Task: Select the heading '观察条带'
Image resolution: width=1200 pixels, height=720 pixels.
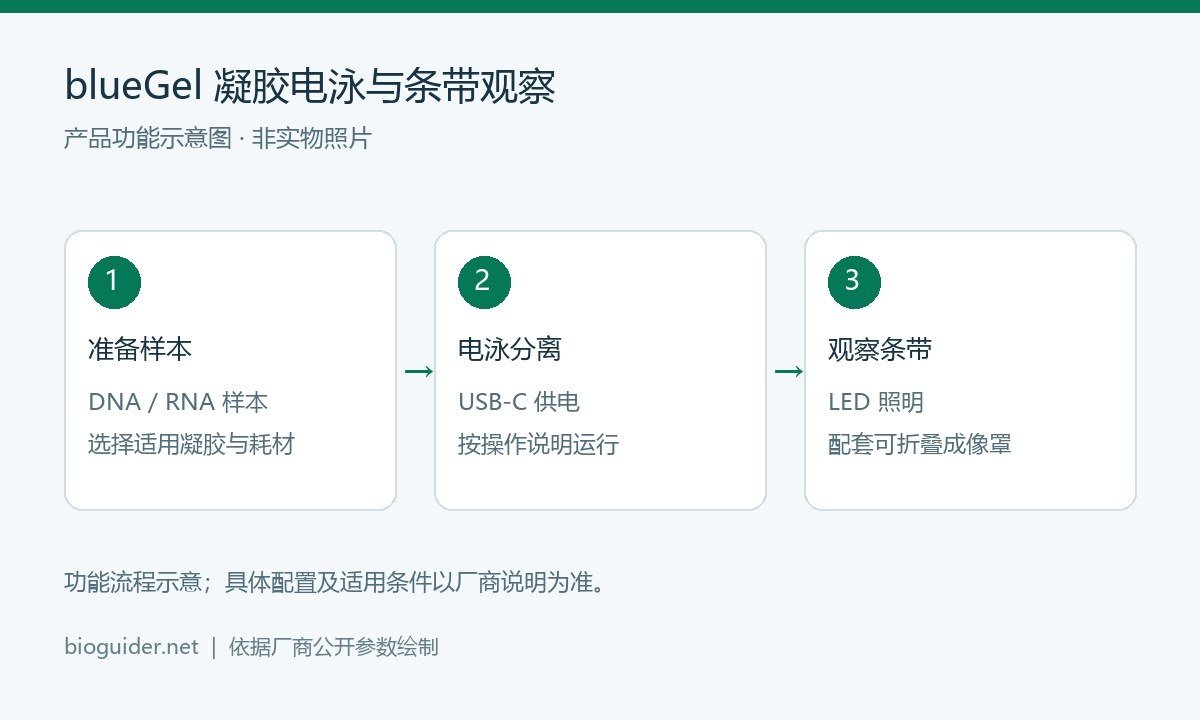Action: pos(880,350)
